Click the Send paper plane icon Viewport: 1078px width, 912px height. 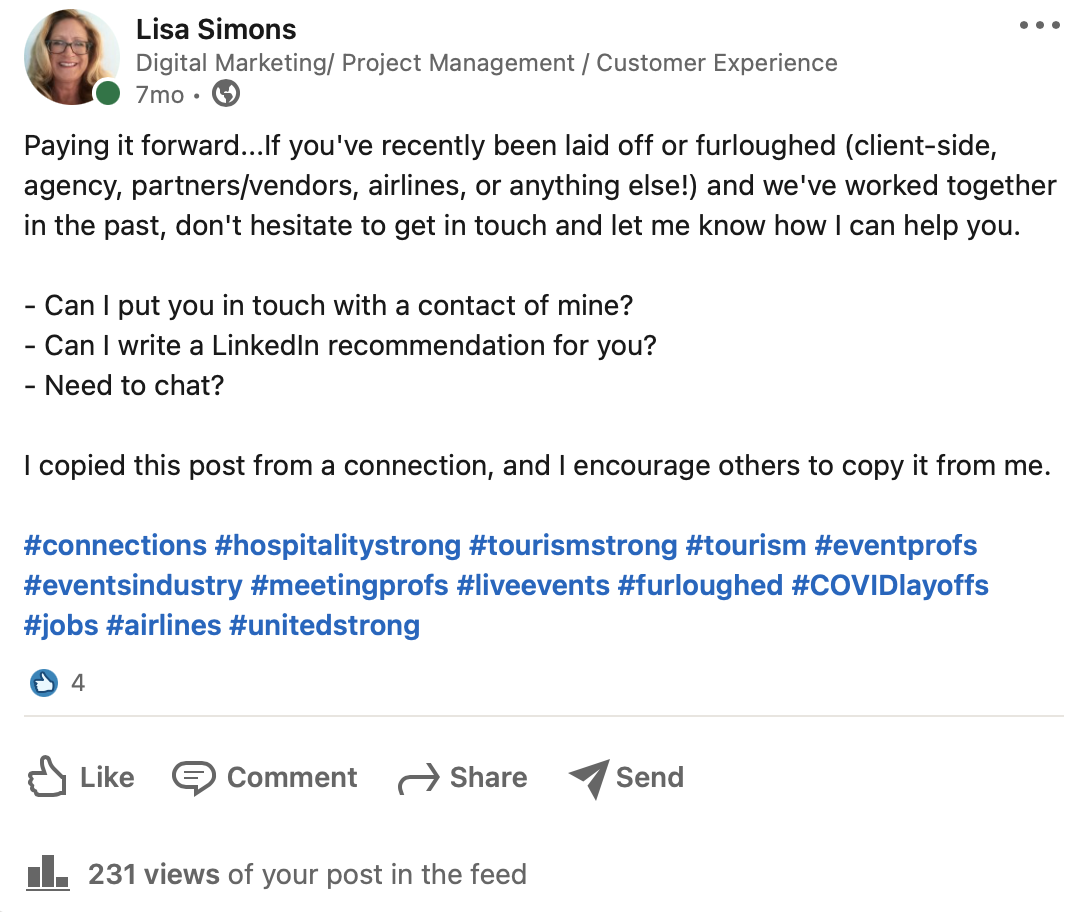point(589,778)
